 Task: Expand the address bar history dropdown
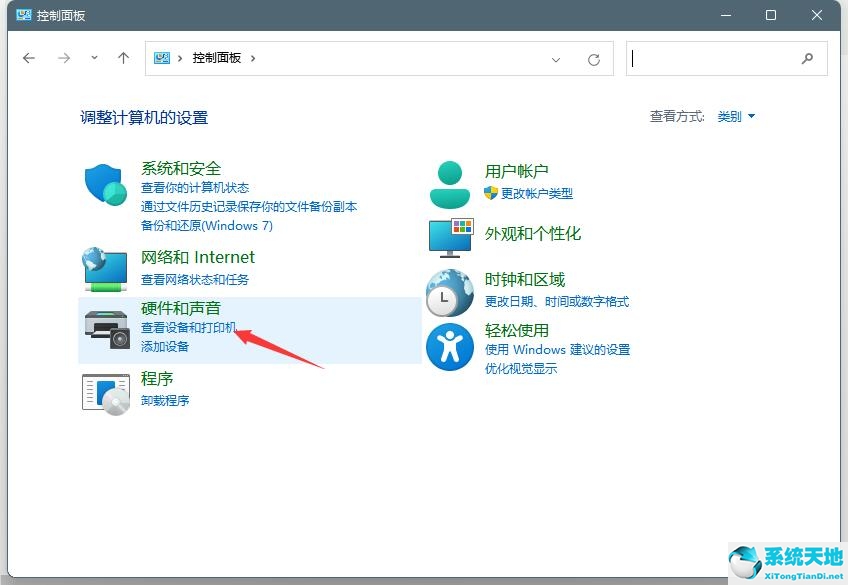[x=556, y=60]
